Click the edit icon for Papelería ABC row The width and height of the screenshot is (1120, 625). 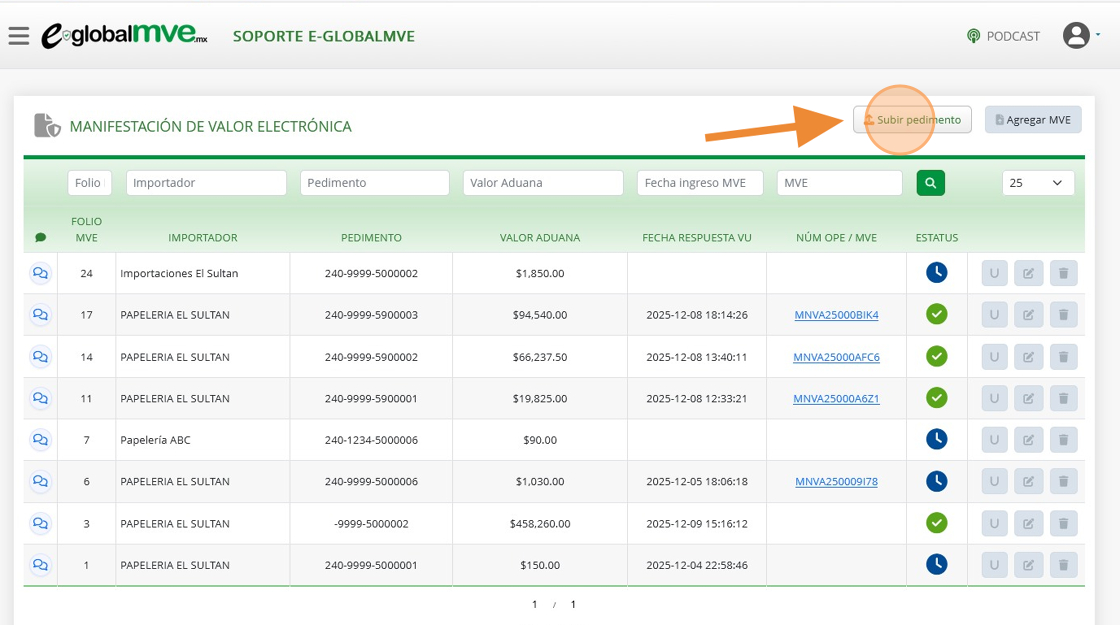(1029, 440)
